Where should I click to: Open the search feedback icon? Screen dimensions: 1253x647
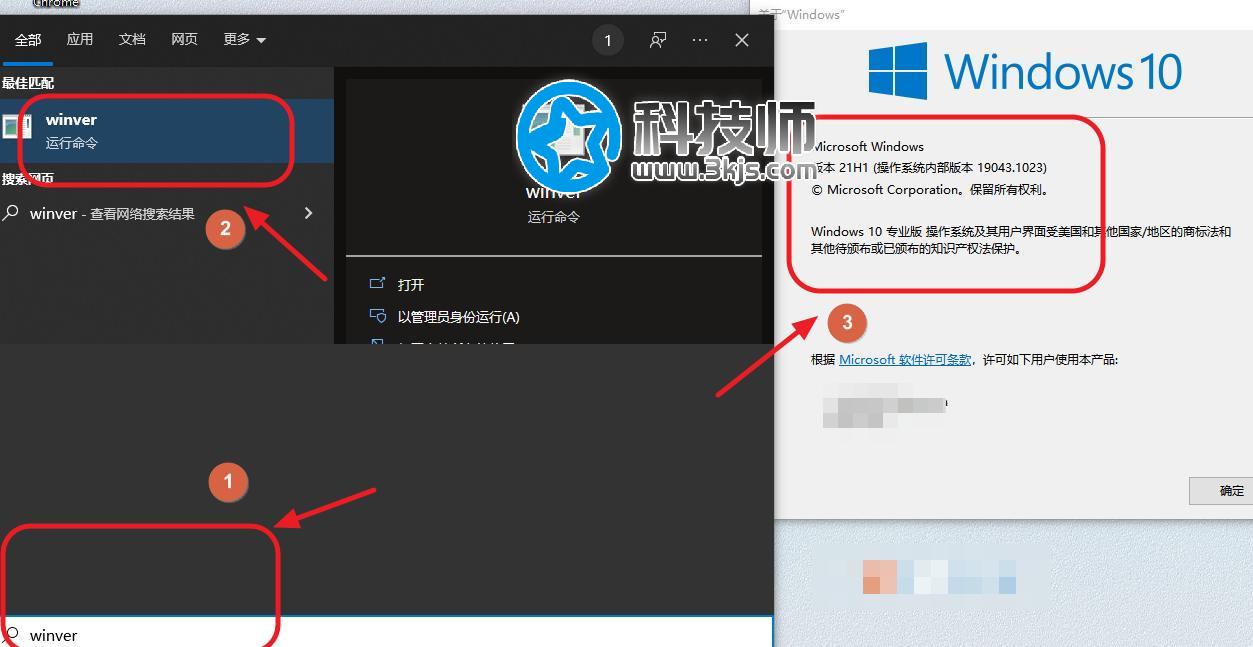tap(658, 40)
